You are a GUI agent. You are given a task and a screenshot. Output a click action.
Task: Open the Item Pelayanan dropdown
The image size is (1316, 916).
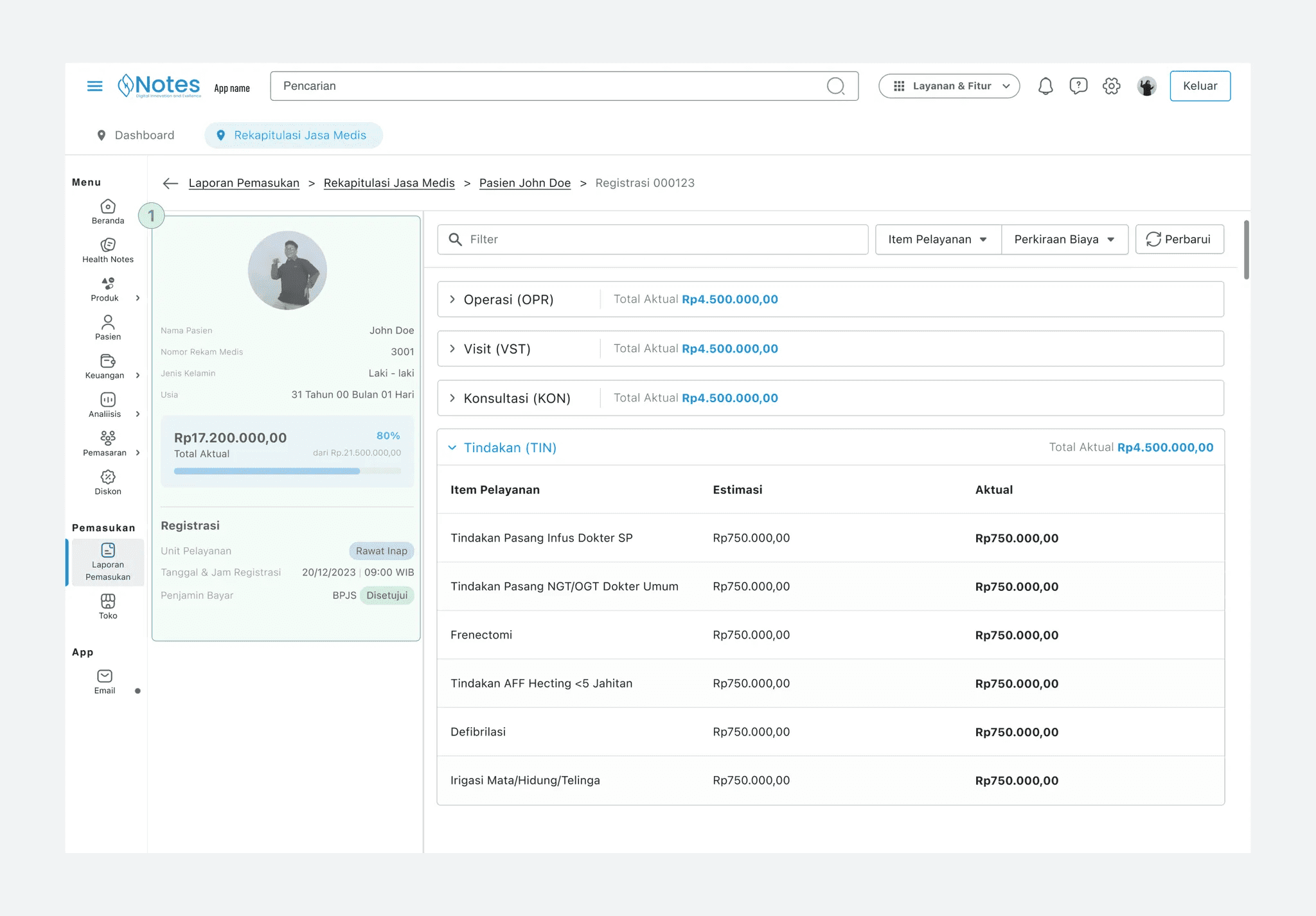pyautogui.click(x=938, y=240)
